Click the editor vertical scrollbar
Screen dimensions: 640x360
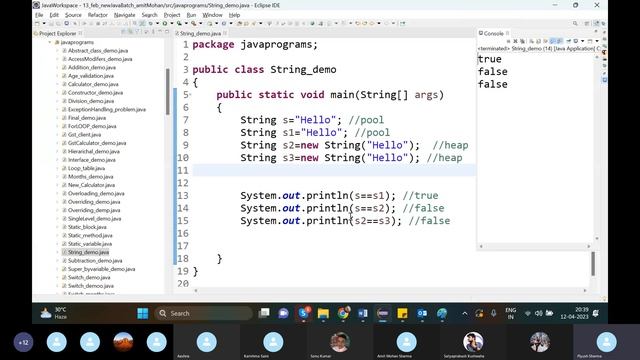tap(593, 264)
